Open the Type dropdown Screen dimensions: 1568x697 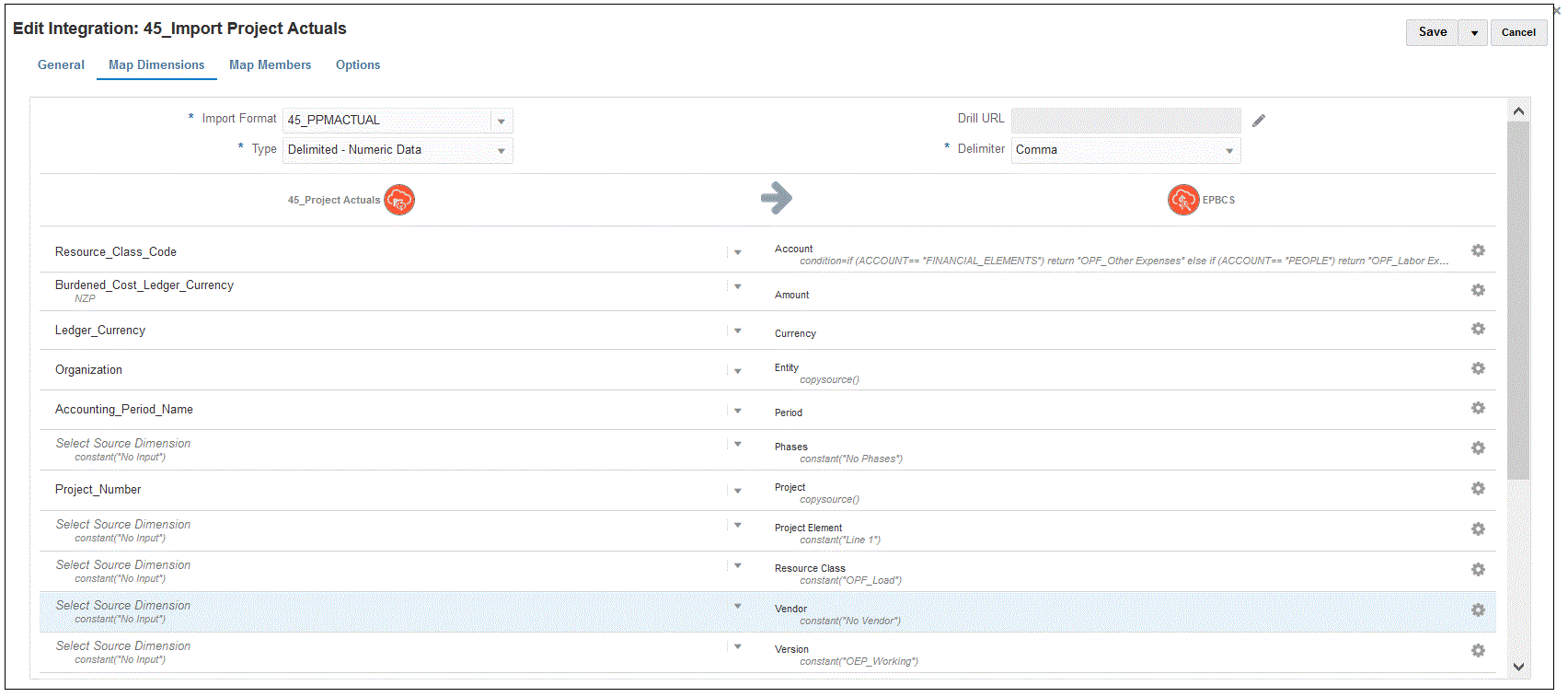coord(502,150)
